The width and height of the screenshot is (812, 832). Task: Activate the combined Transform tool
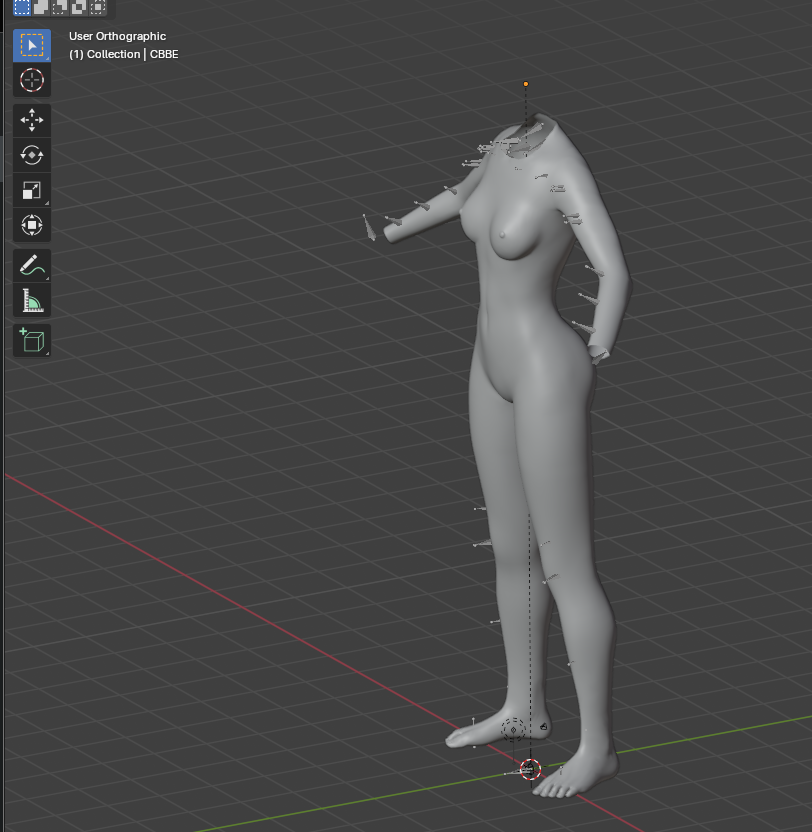point(32,225)
